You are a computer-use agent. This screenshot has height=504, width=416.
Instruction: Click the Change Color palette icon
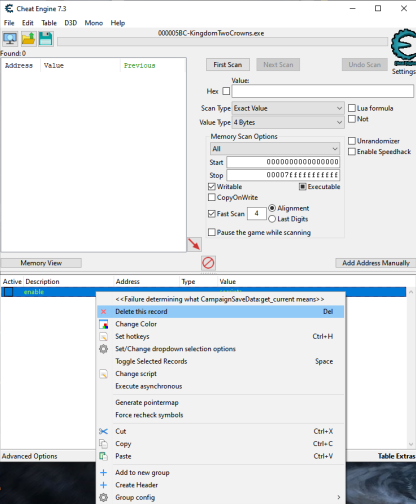(103, 324)
